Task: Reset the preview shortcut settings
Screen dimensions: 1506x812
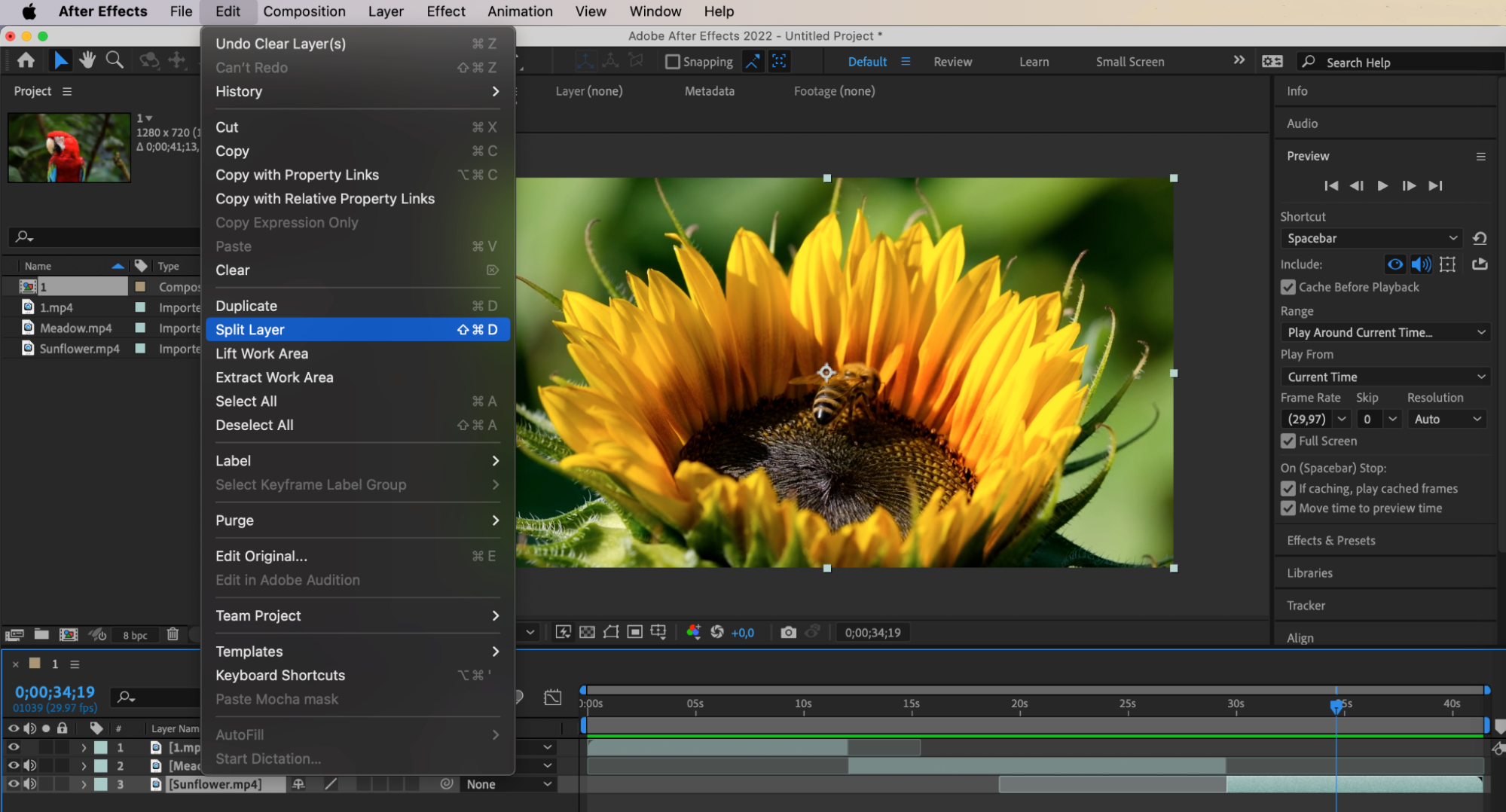Action: click(1480, 238)
